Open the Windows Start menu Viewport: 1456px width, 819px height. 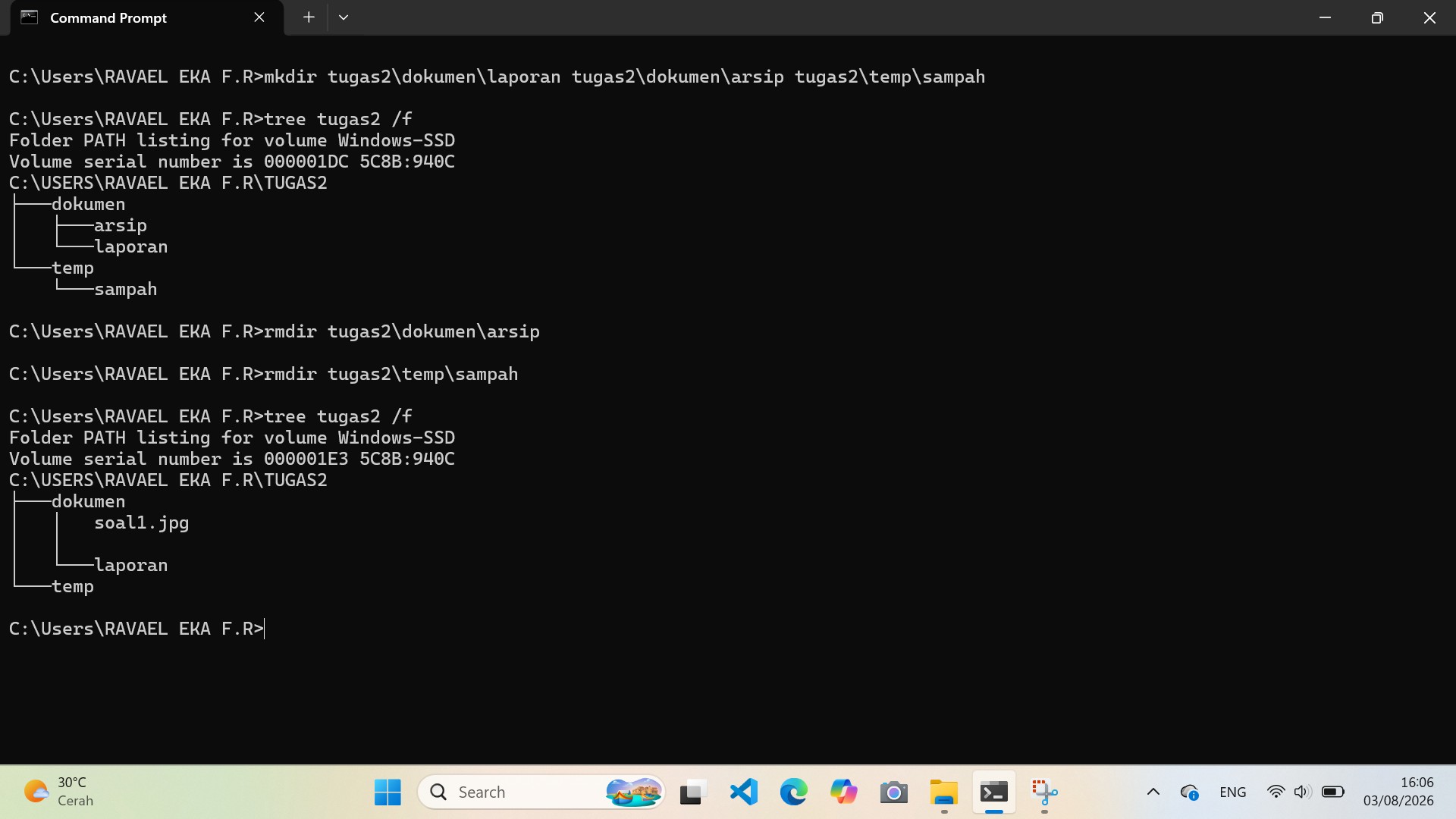coord(388,792)
